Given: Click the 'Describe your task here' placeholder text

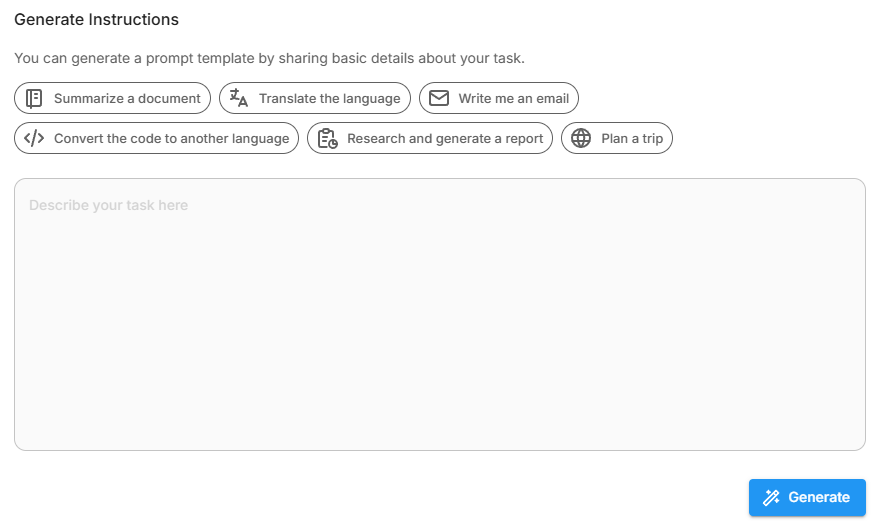Looking at the screenshot, I should [x=108, y=205].
